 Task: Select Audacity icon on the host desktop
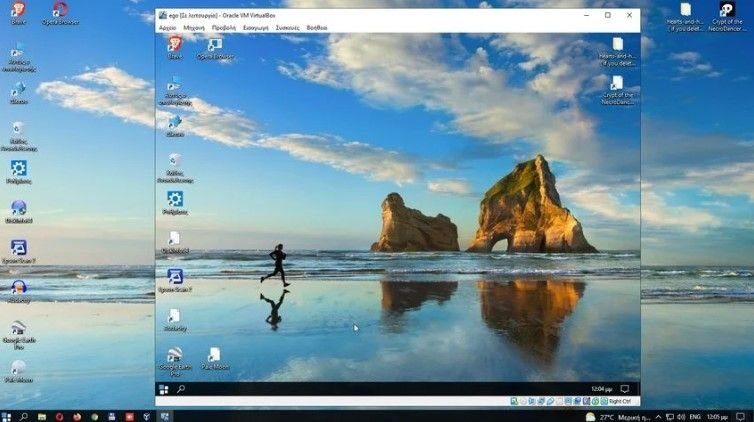click(x=18, y=288)
